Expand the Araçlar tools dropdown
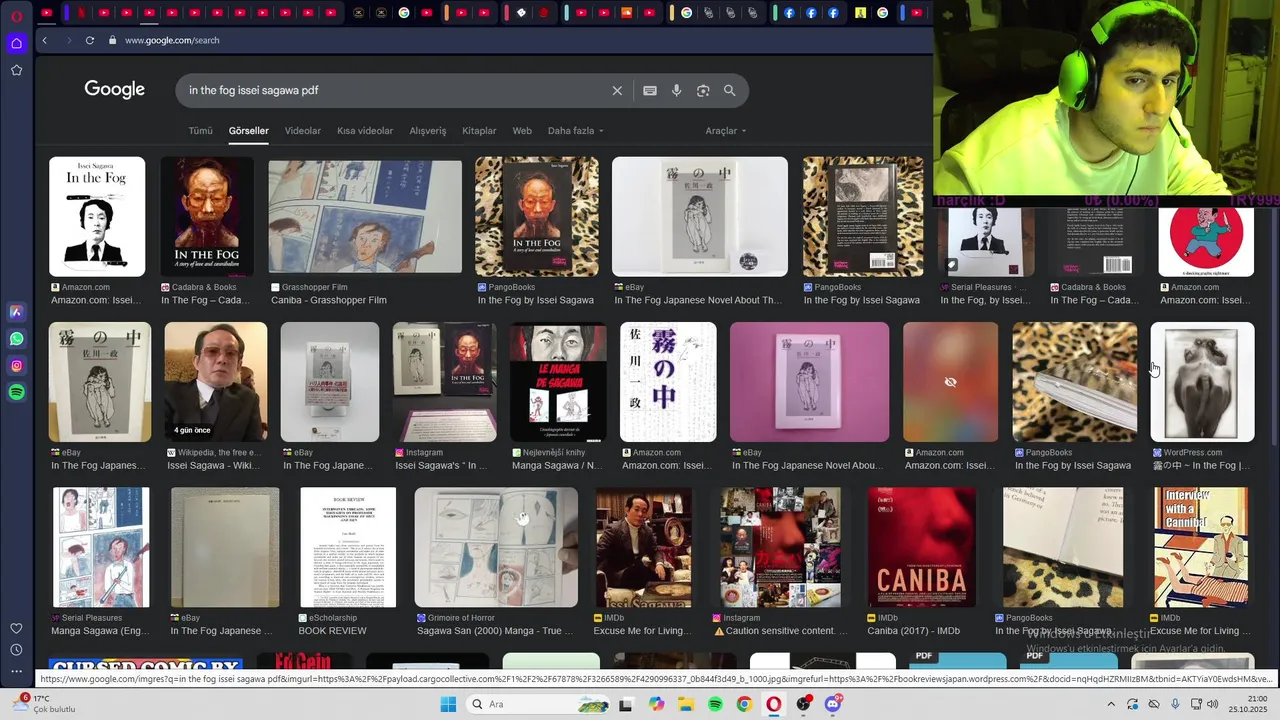Screen dimensions: 1280x720 click(726, 131)
